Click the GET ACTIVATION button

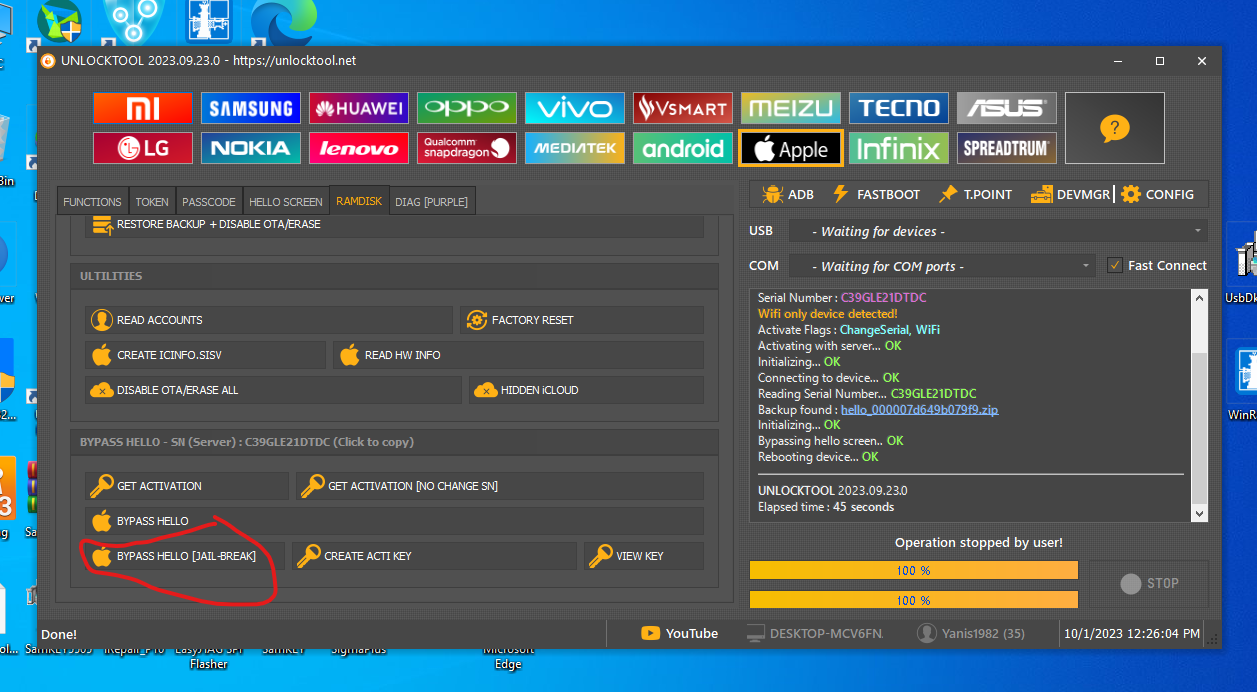tap(187, 486)
